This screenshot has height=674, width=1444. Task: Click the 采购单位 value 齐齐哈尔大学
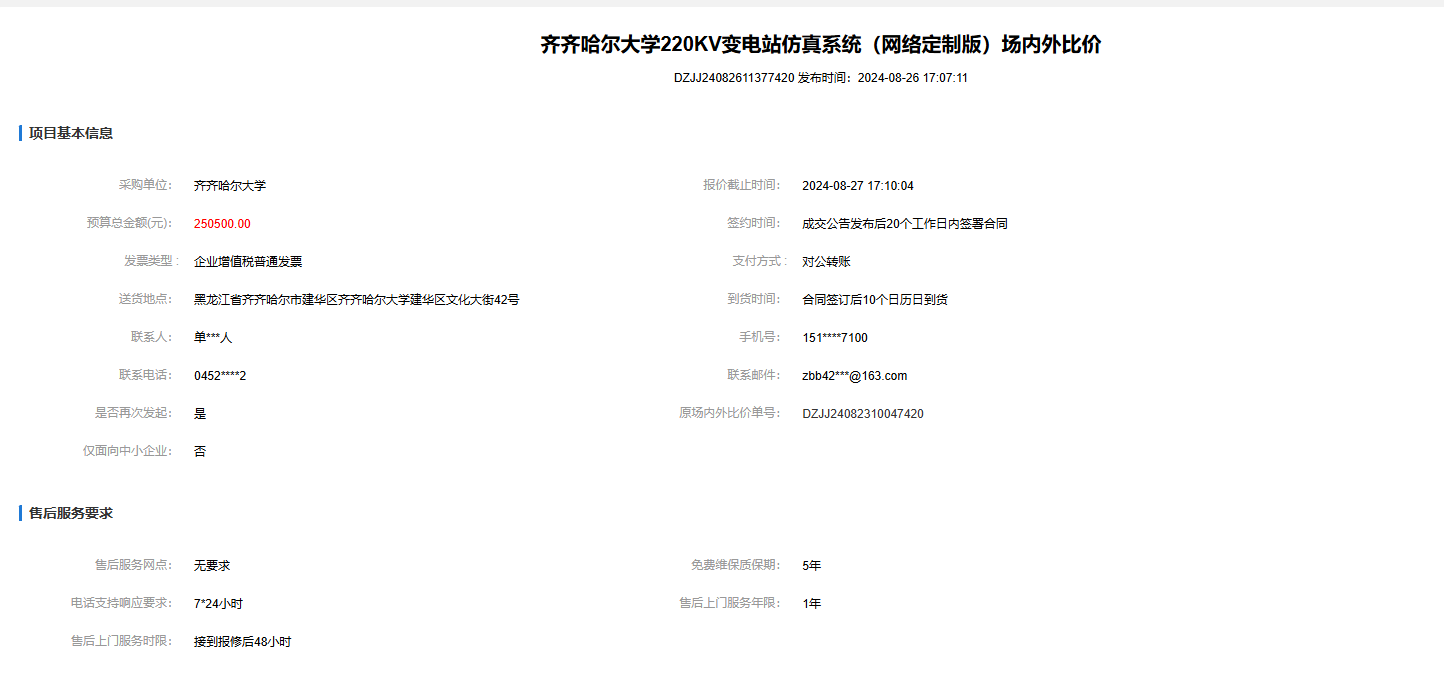[x=230, y=186]
